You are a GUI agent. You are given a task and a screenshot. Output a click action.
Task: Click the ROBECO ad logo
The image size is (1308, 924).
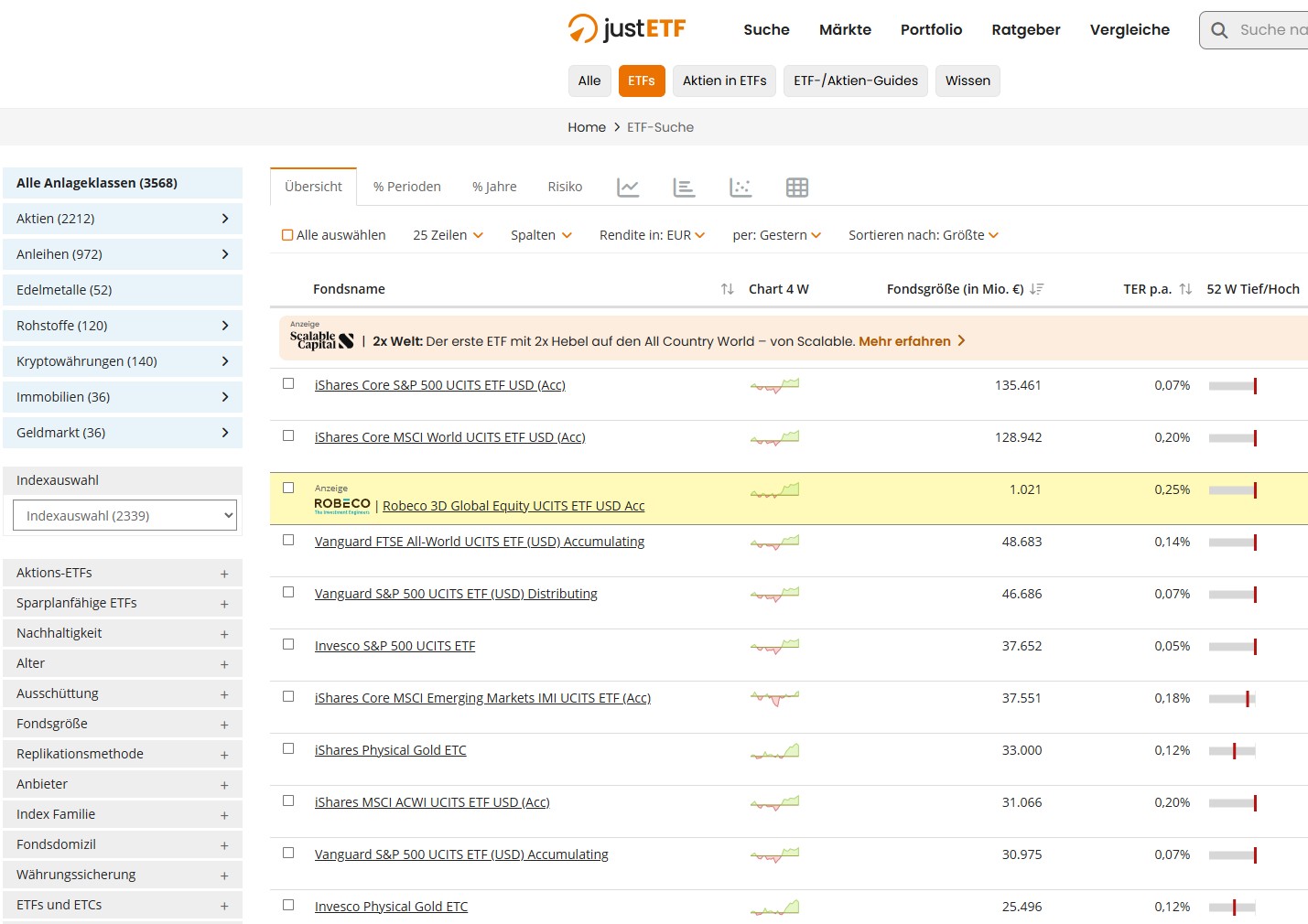tap(342, 505)
